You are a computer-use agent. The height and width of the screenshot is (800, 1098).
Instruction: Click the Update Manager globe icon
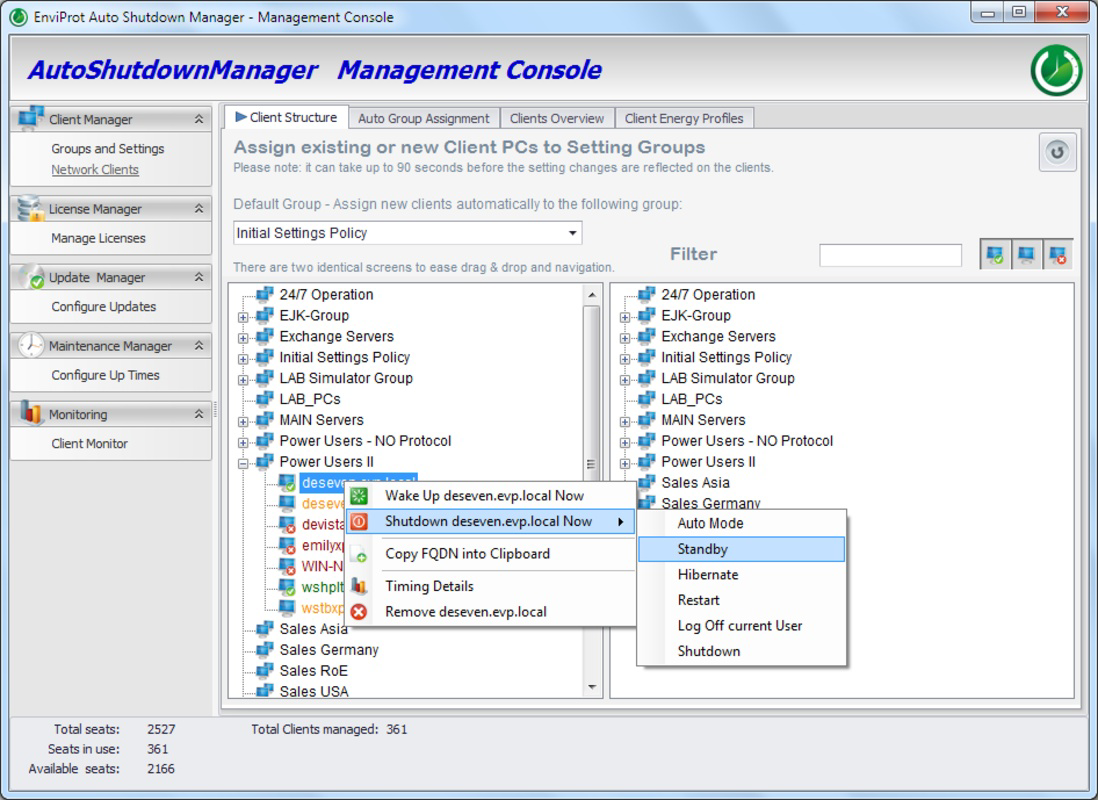(32, 277)
